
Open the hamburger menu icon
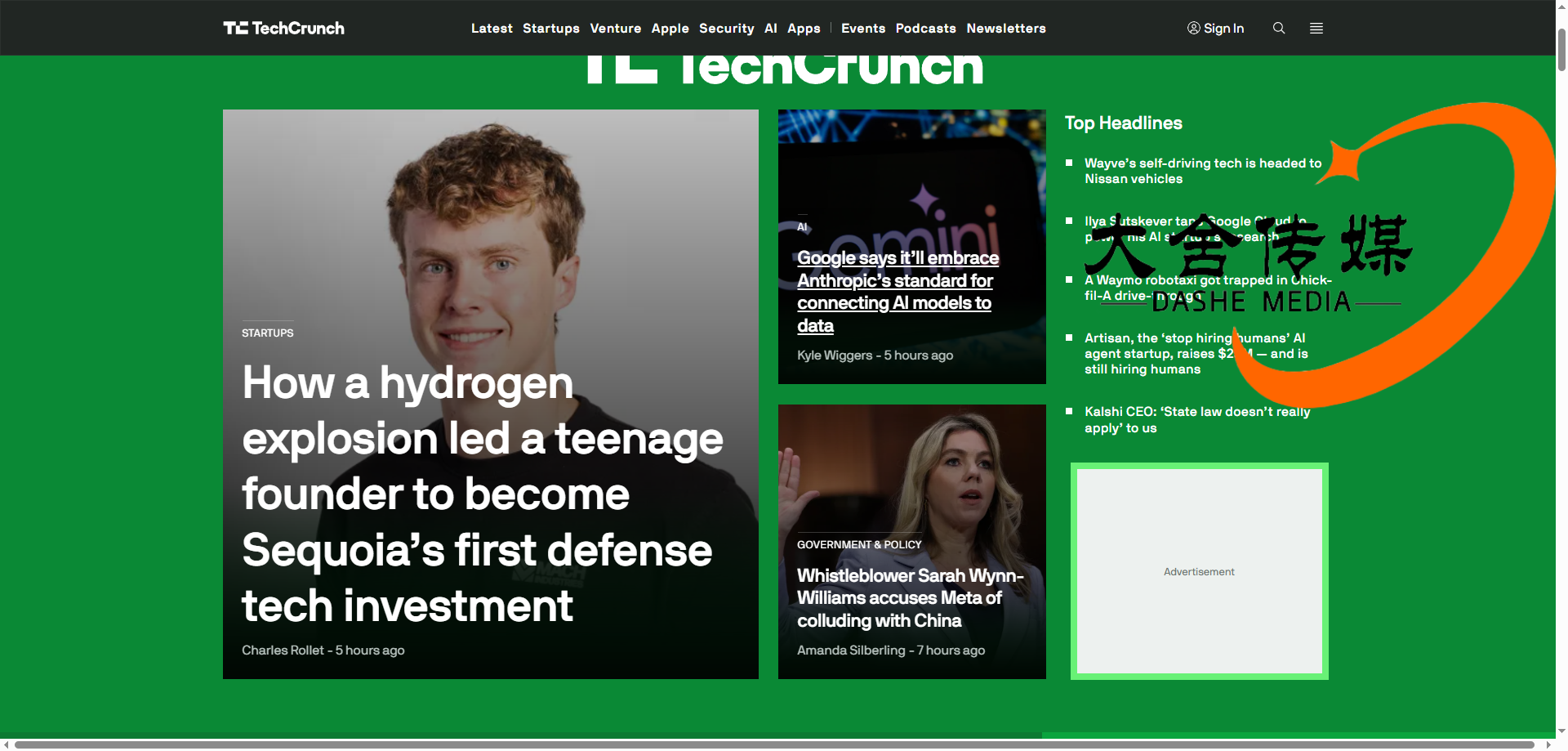[x=1316, y=28]
